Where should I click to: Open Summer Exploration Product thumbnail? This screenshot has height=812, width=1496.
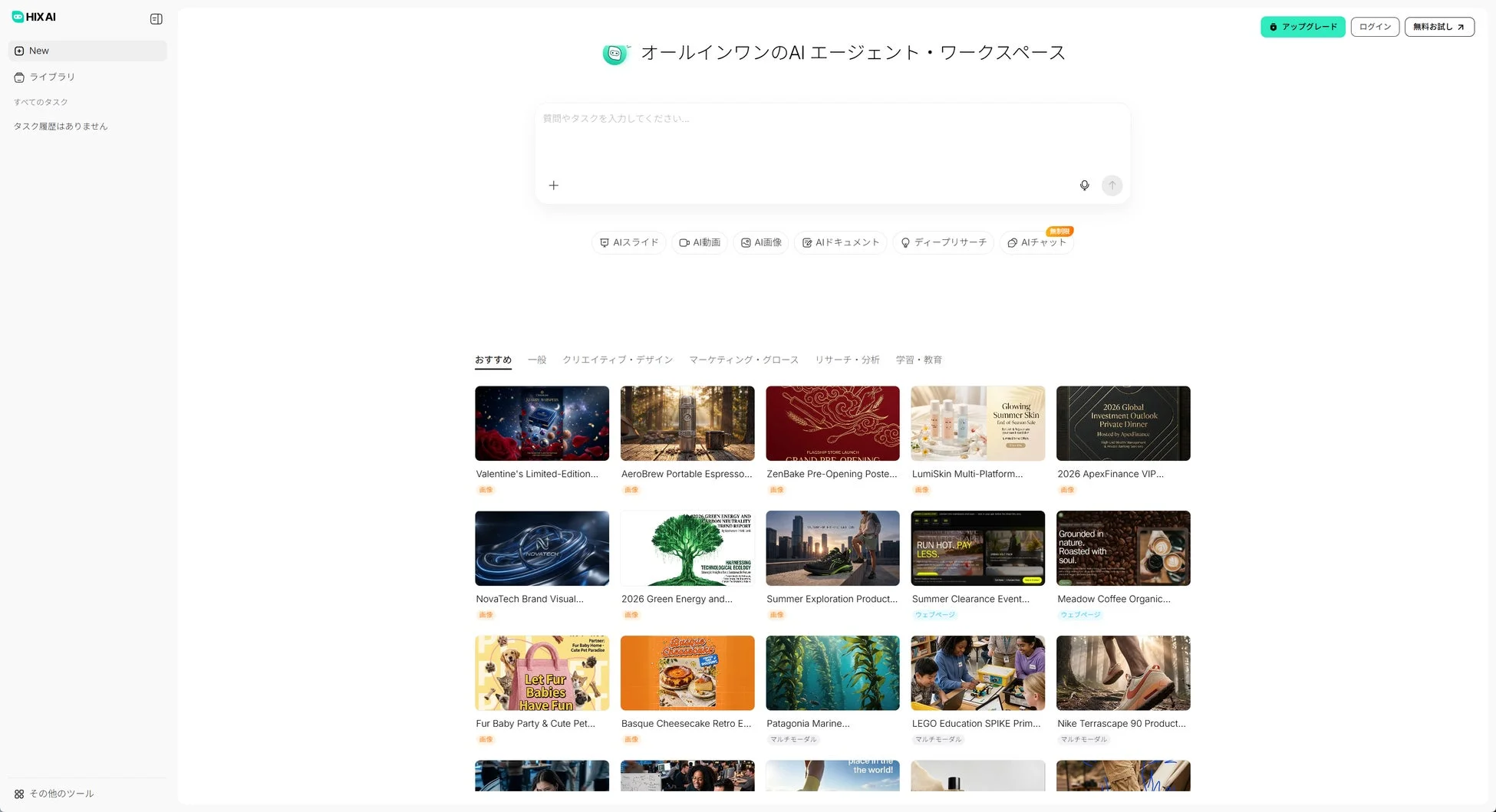click(x=832, y=548)
